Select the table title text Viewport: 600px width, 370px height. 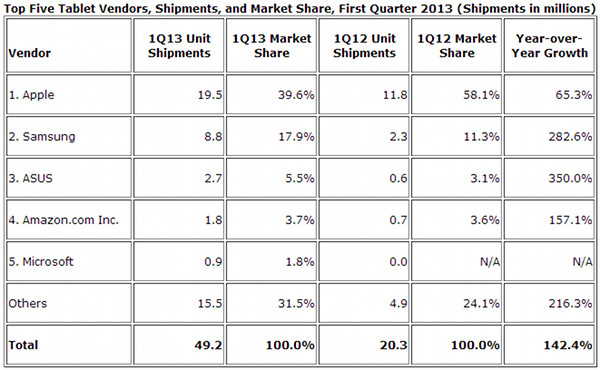[x=300, y=8]
